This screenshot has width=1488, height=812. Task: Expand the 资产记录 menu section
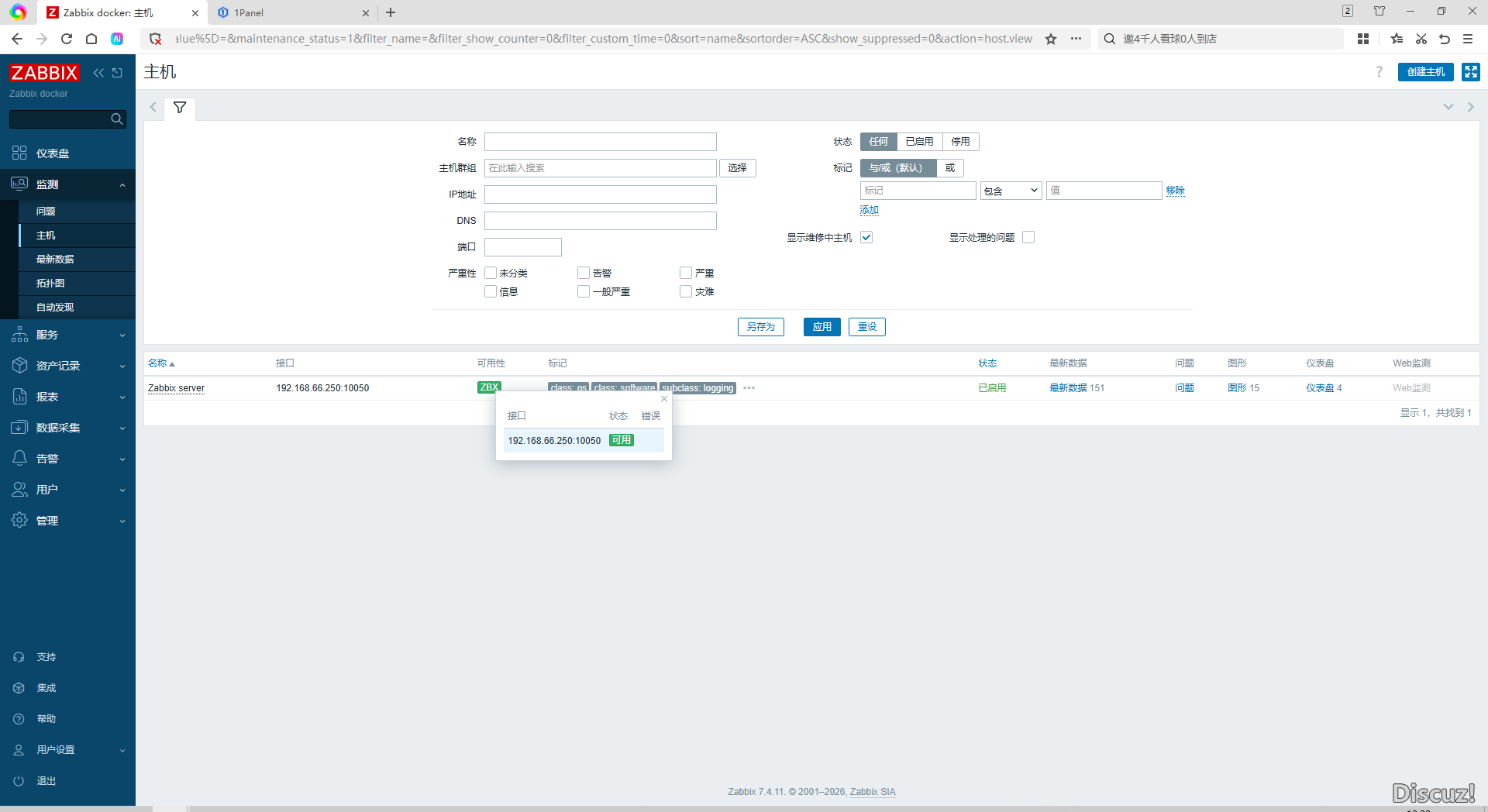122,366
